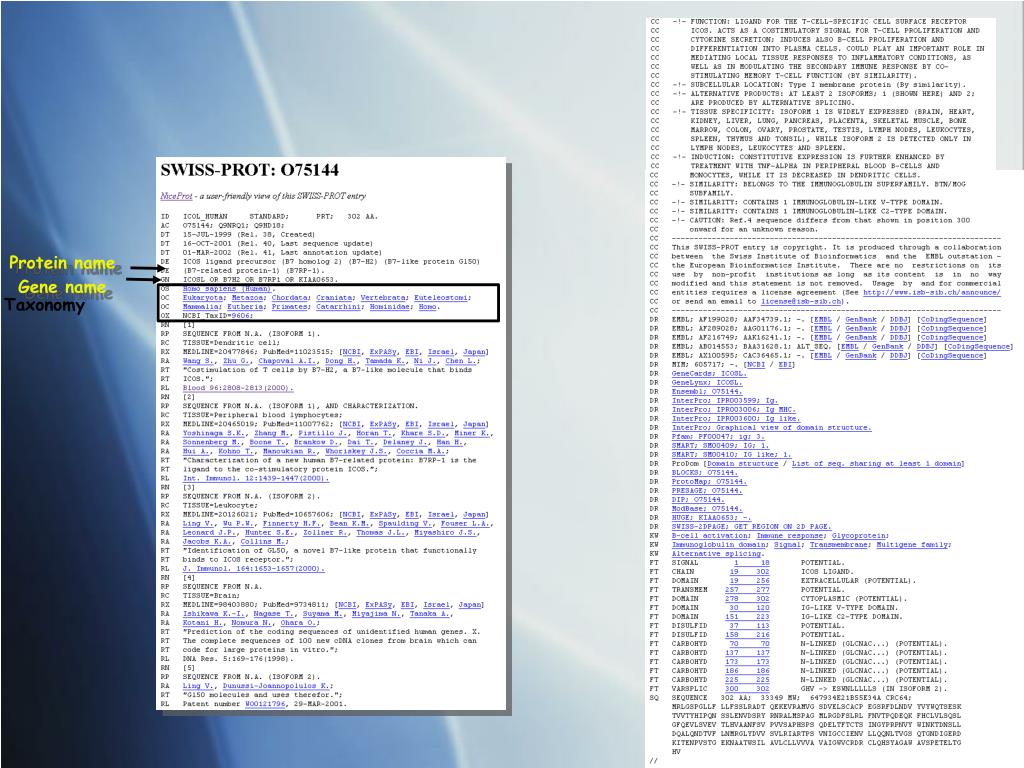Select the Multigene family keyword link
Viewport: 1024px width, 768px height.
(x=912, y=545)
